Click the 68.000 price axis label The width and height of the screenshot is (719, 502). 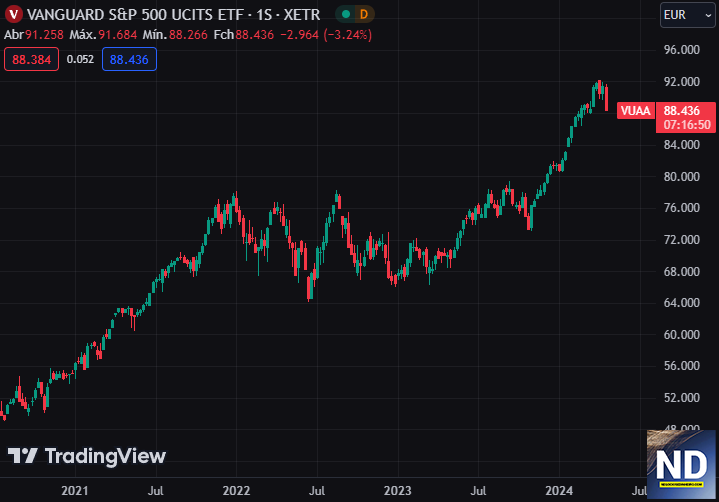click(x=682, y=271)
